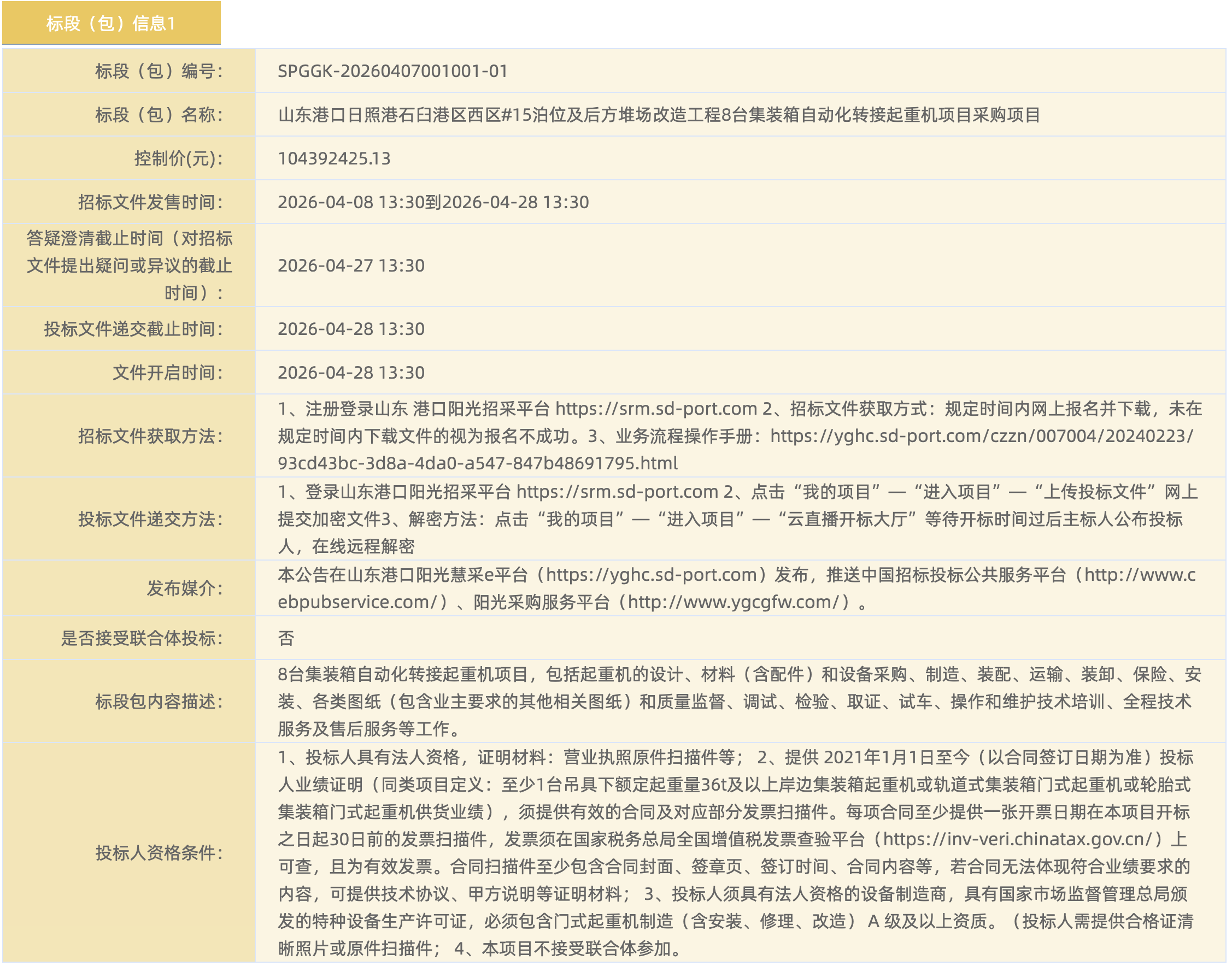Screen dimensions: 1232x966
Task: Open the www.cebpubservice.com link start
Action: 1140,575
